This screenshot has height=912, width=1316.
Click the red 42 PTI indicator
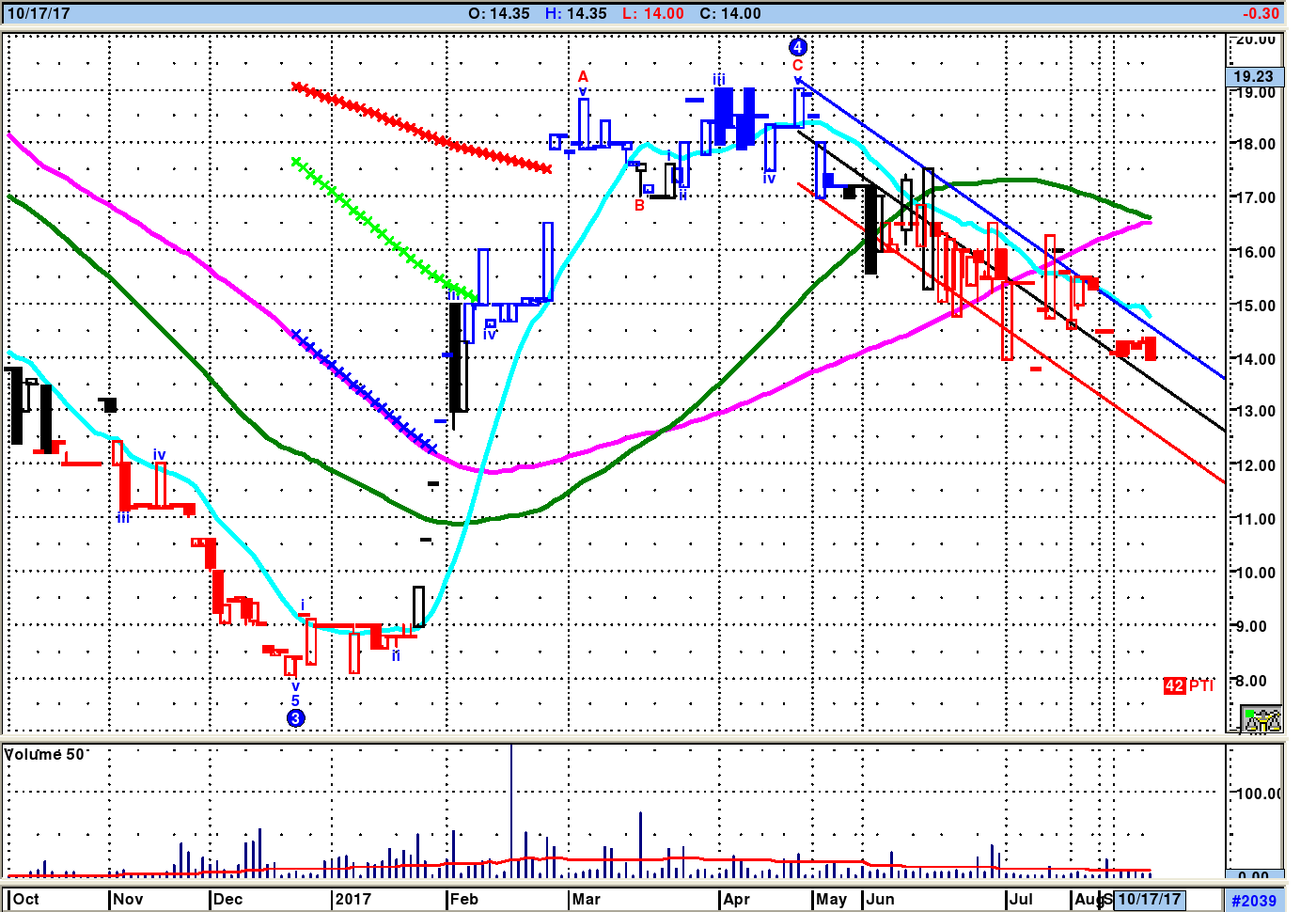(1188, 685)
